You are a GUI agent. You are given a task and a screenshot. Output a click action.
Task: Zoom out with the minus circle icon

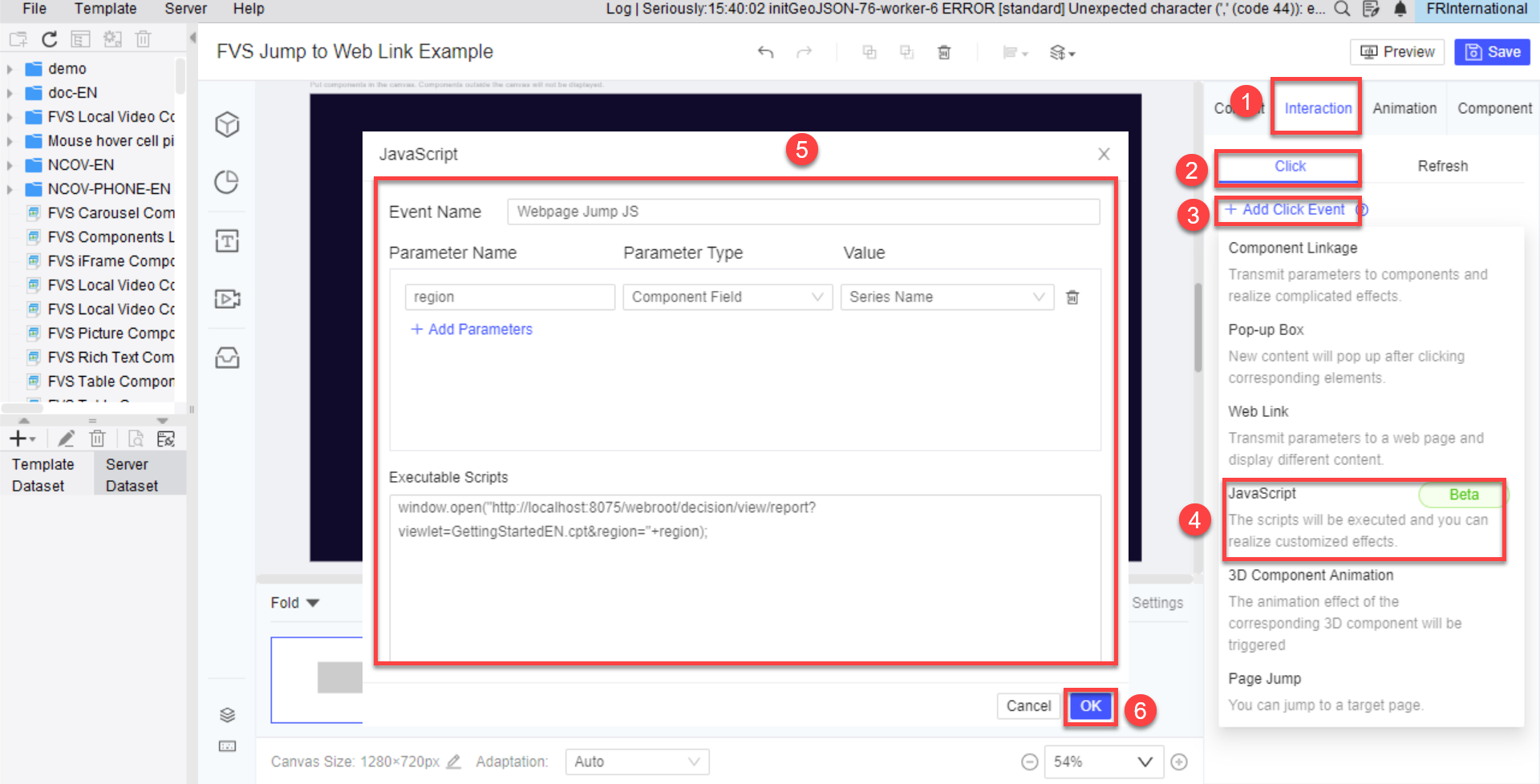(x=1030, y=762)
